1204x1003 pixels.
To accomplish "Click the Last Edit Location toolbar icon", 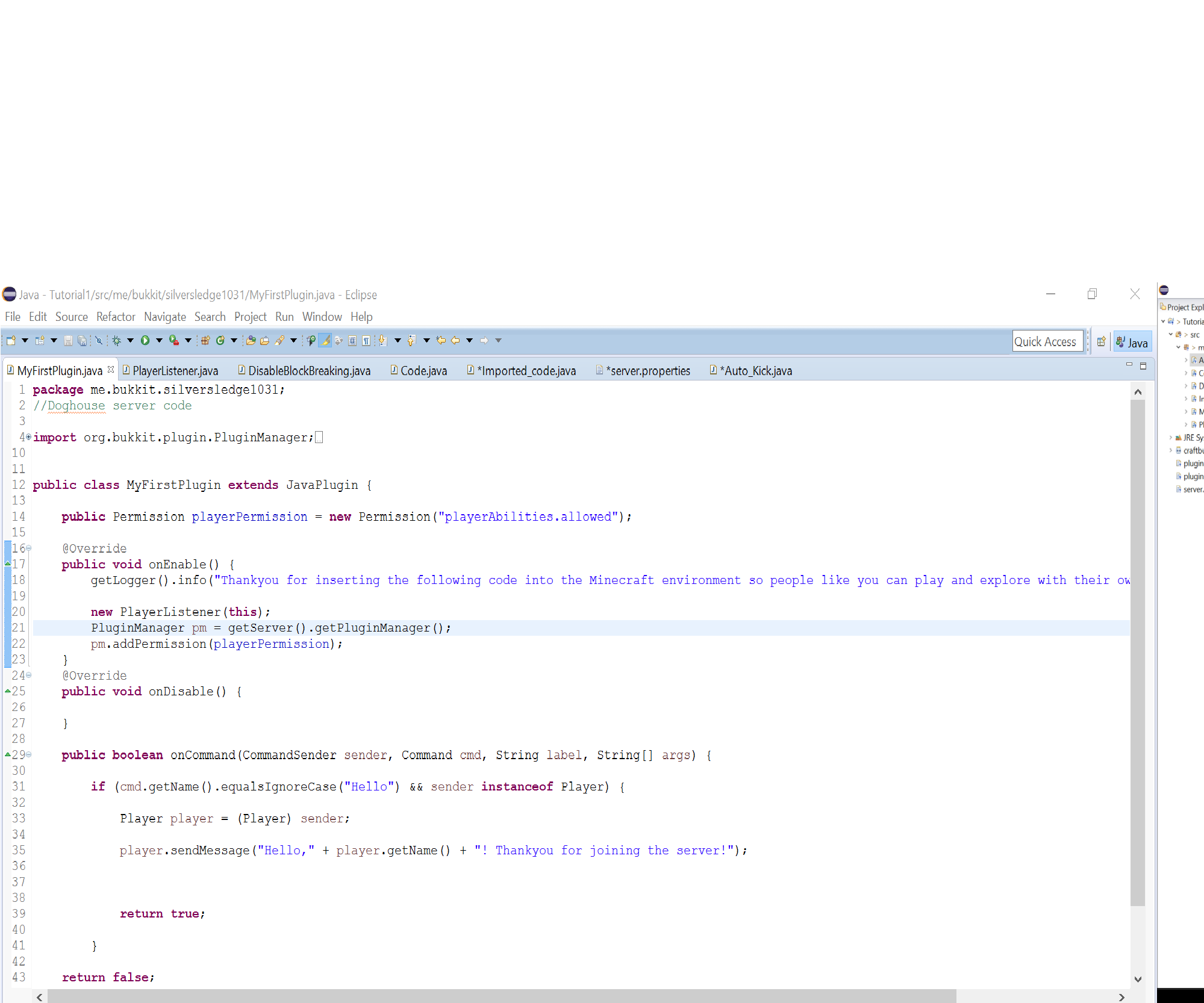I will 440,340.
